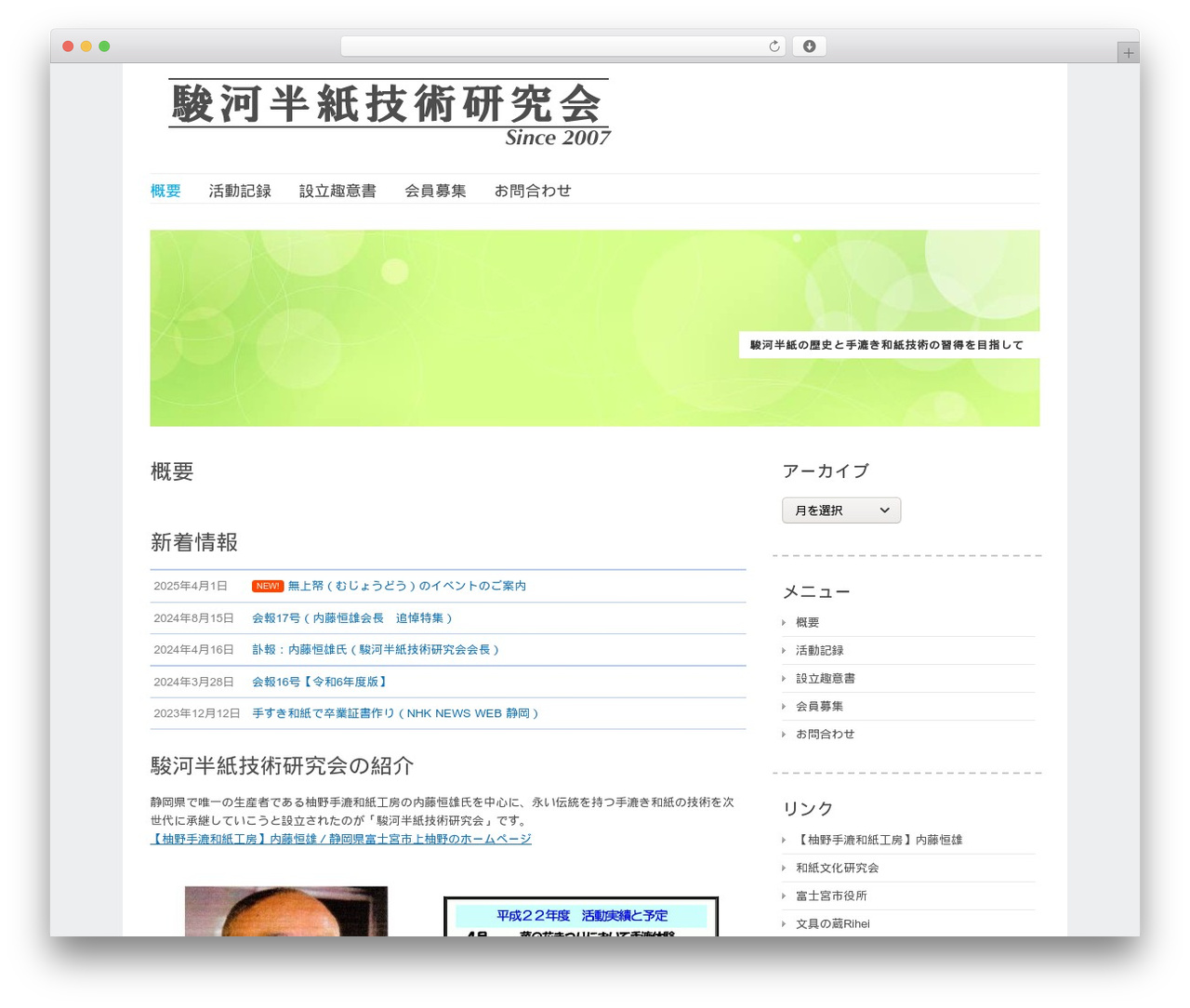
Task: Open 文具の蔵Rihei sidebar link
Action: (833, 923)
